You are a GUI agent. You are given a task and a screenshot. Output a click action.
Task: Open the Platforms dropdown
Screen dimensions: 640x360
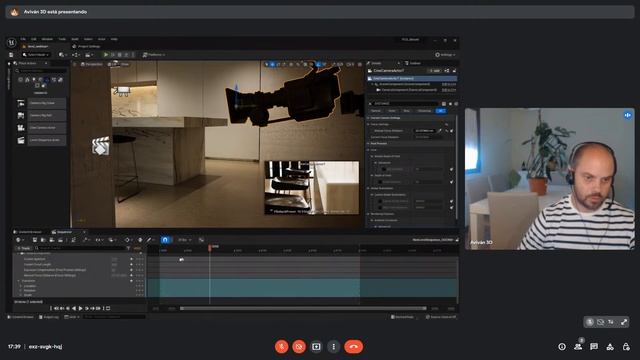pyautogui.click(x=154, y=55)
